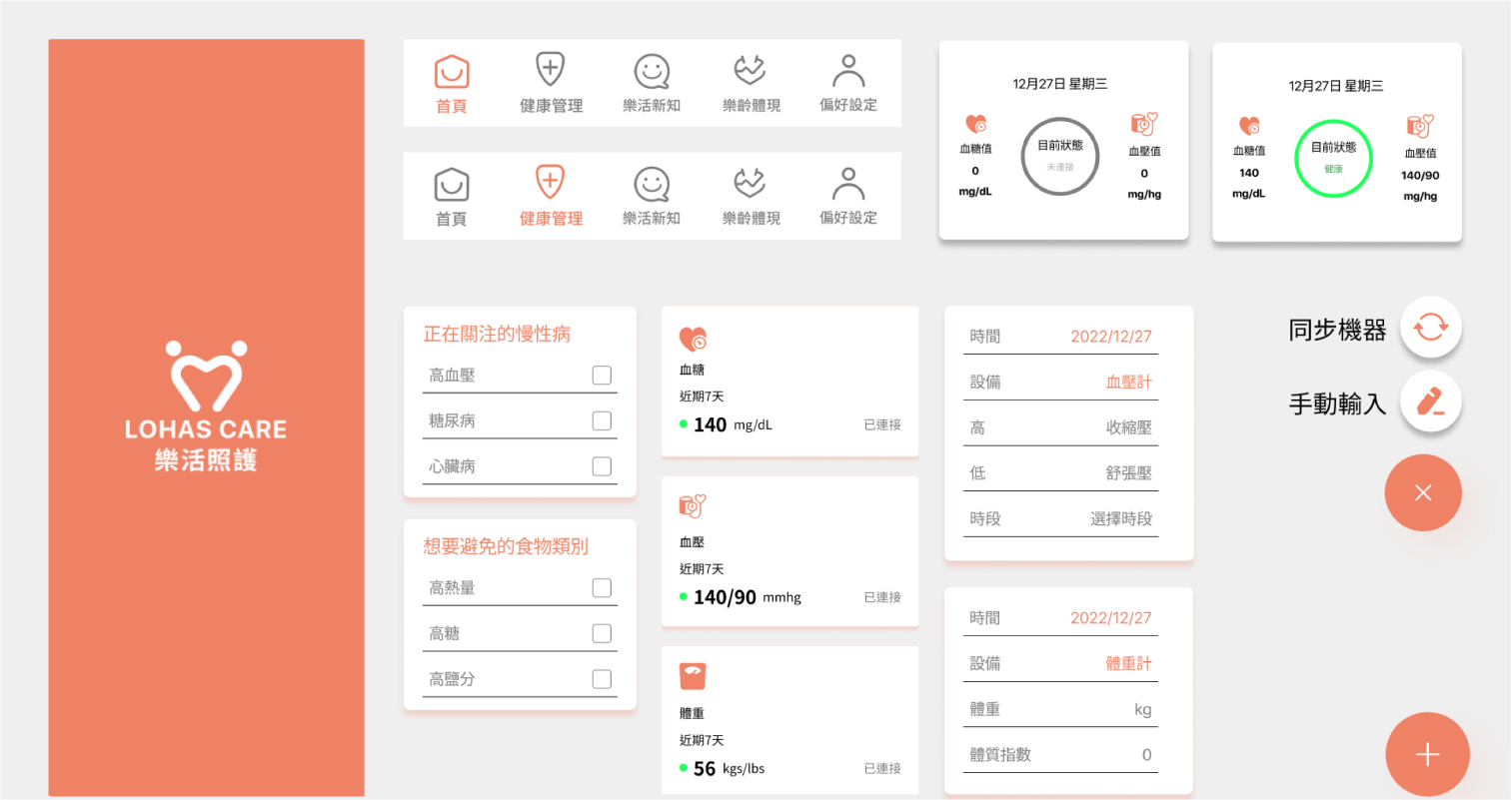The width and height of the screenshot is (1512, 800).
Task: Select 偏好設定 label in bar with 健康管理 highlighted
Action: (848, 218)
